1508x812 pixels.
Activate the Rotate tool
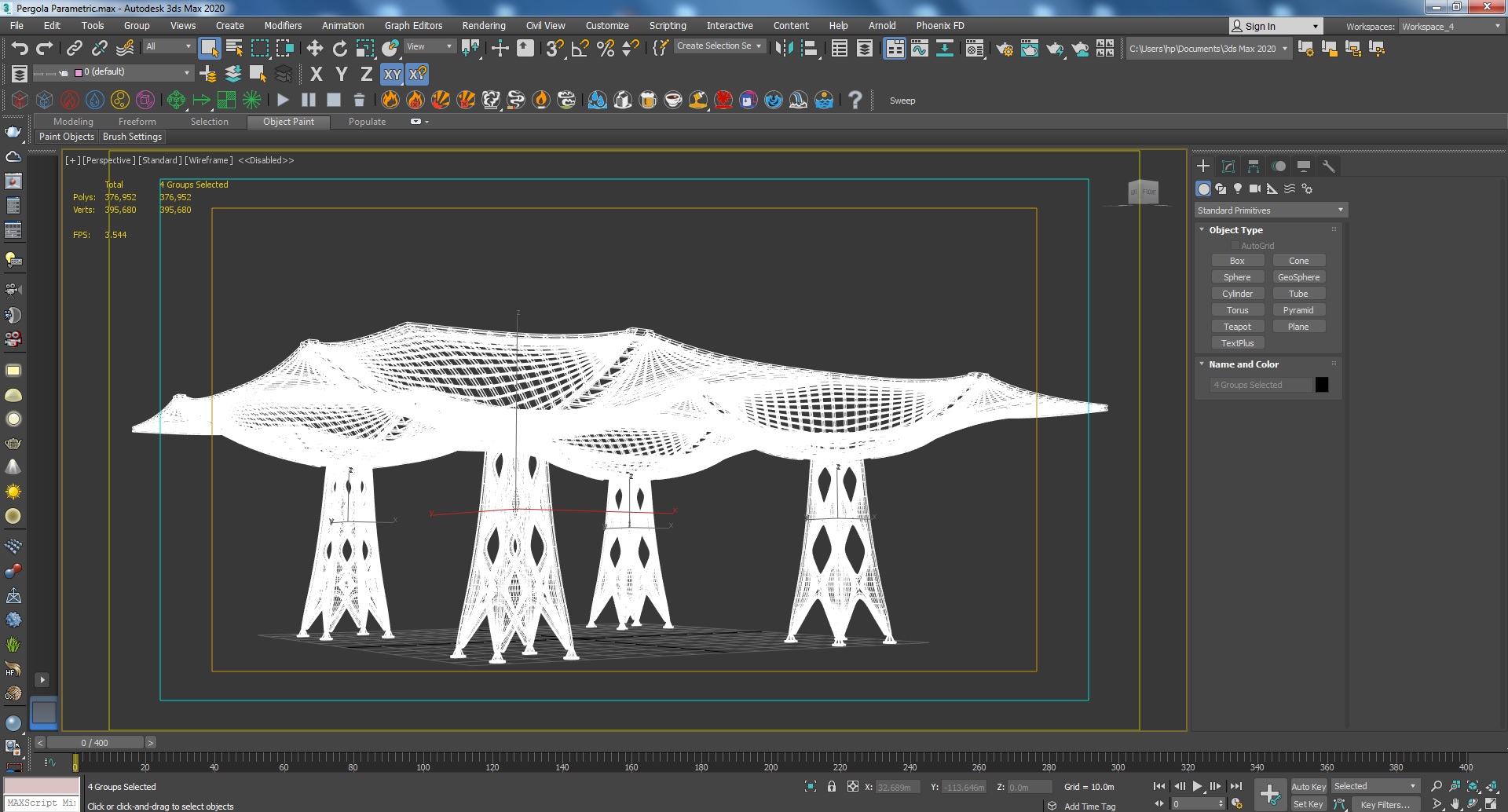coord(340,49)
